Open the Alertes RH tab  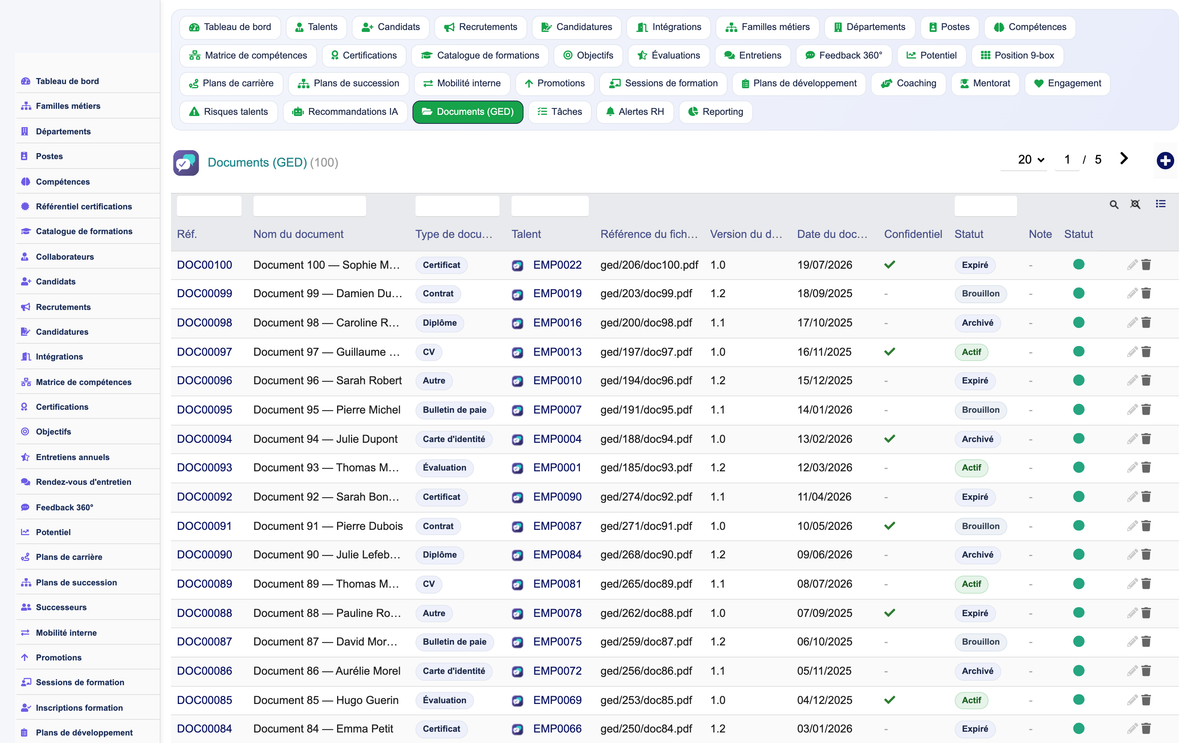tap(634, 112)
